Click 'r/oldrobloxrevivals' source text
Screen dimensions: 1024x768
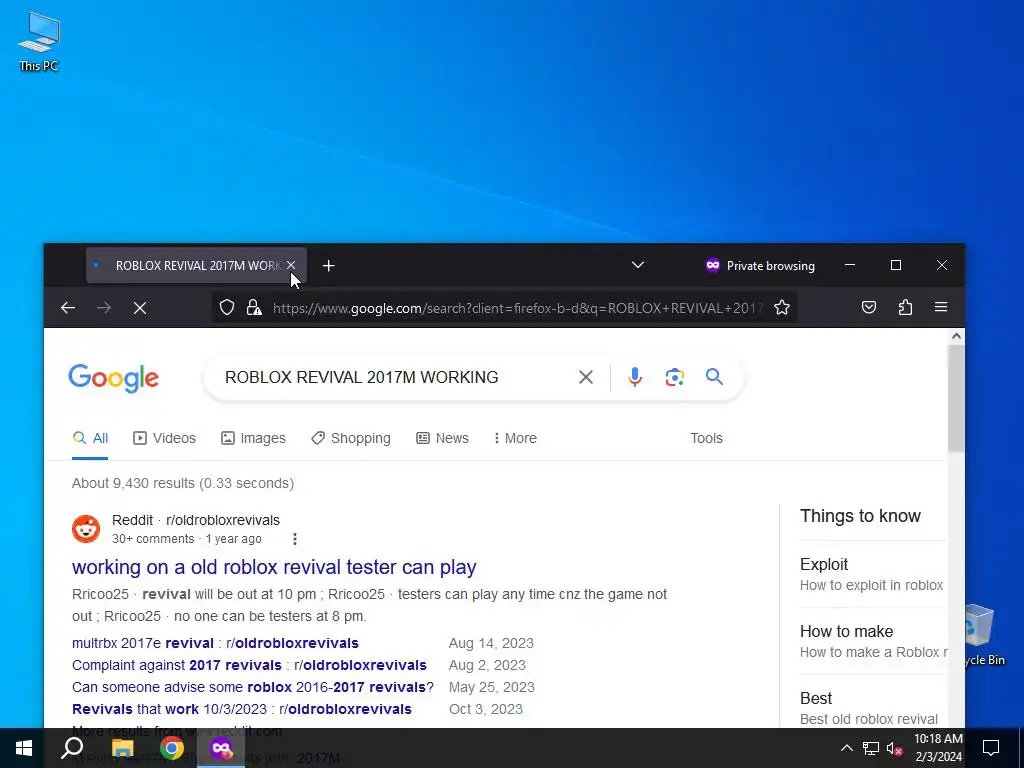(x=223, y=520)
